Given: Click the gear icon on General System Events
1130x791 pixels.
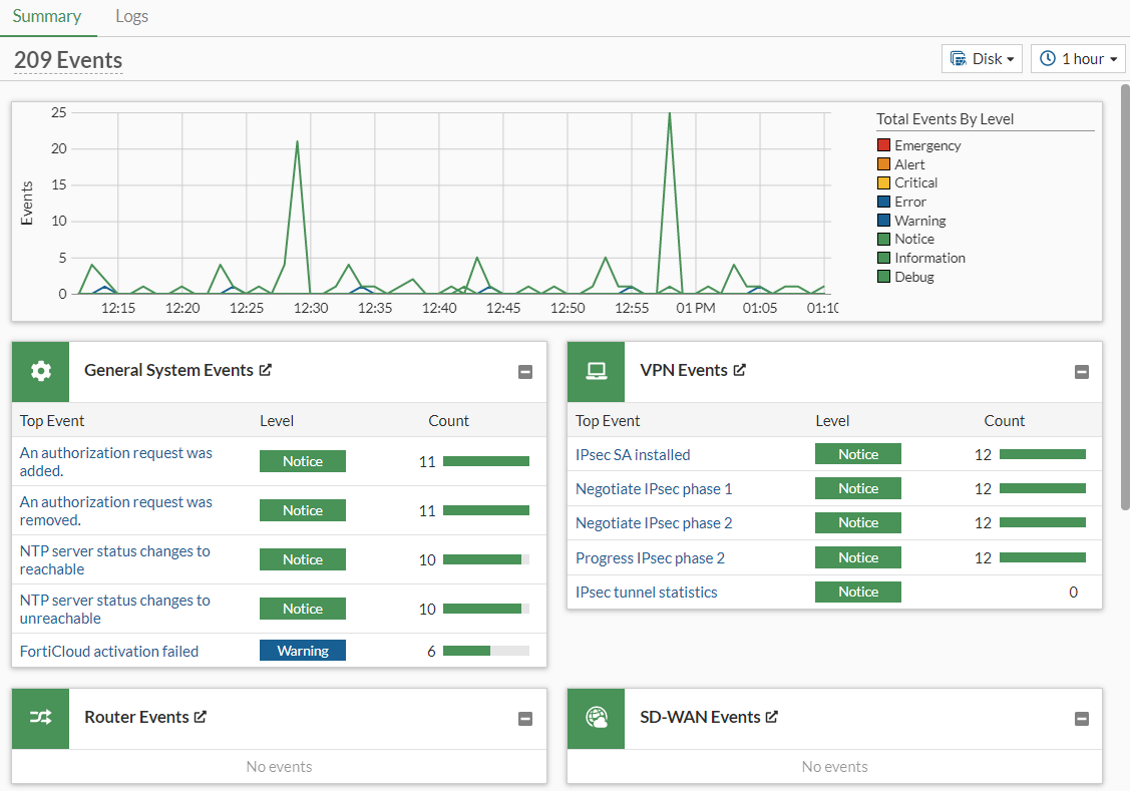Looking at the screenshot, I should pos(40,371).
